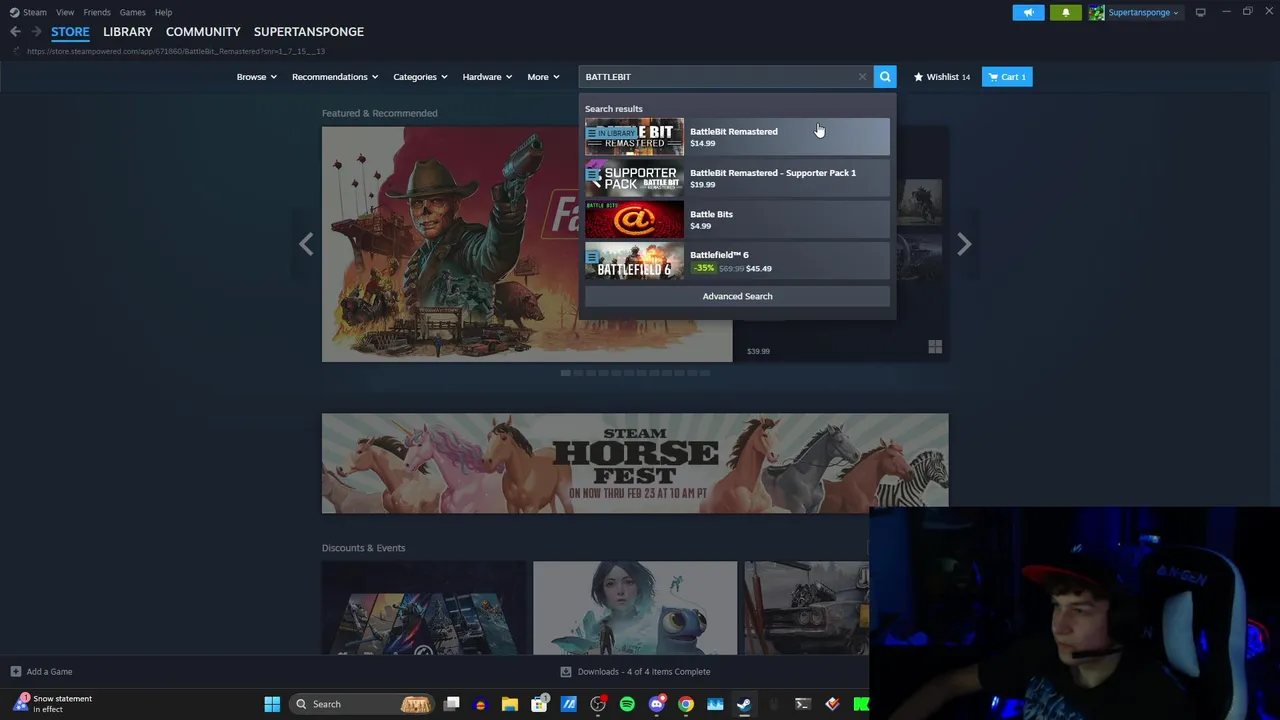The height and width of the screenshot is (720, 1280).
Task: Open the shopping Cart button
Action: click(x=1007, y=77)
